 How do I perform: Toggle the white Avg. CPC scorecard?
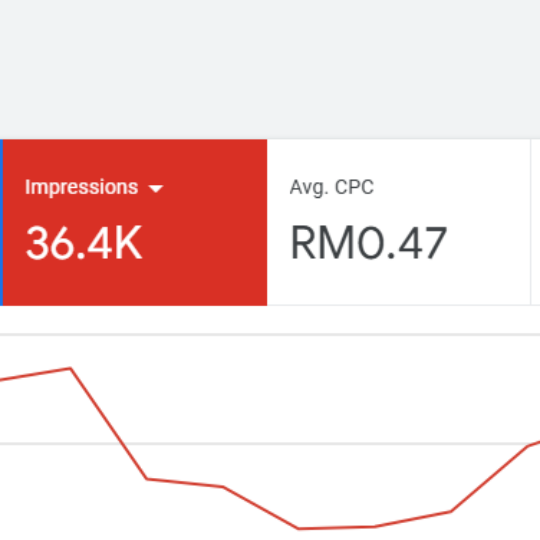(398, 222)
